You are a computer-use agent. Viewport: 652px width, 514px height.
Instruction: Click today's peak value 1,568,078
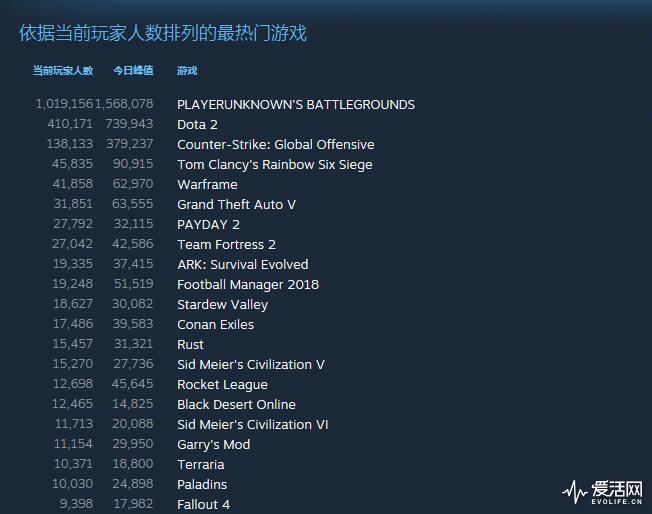(x=124, y=104)
